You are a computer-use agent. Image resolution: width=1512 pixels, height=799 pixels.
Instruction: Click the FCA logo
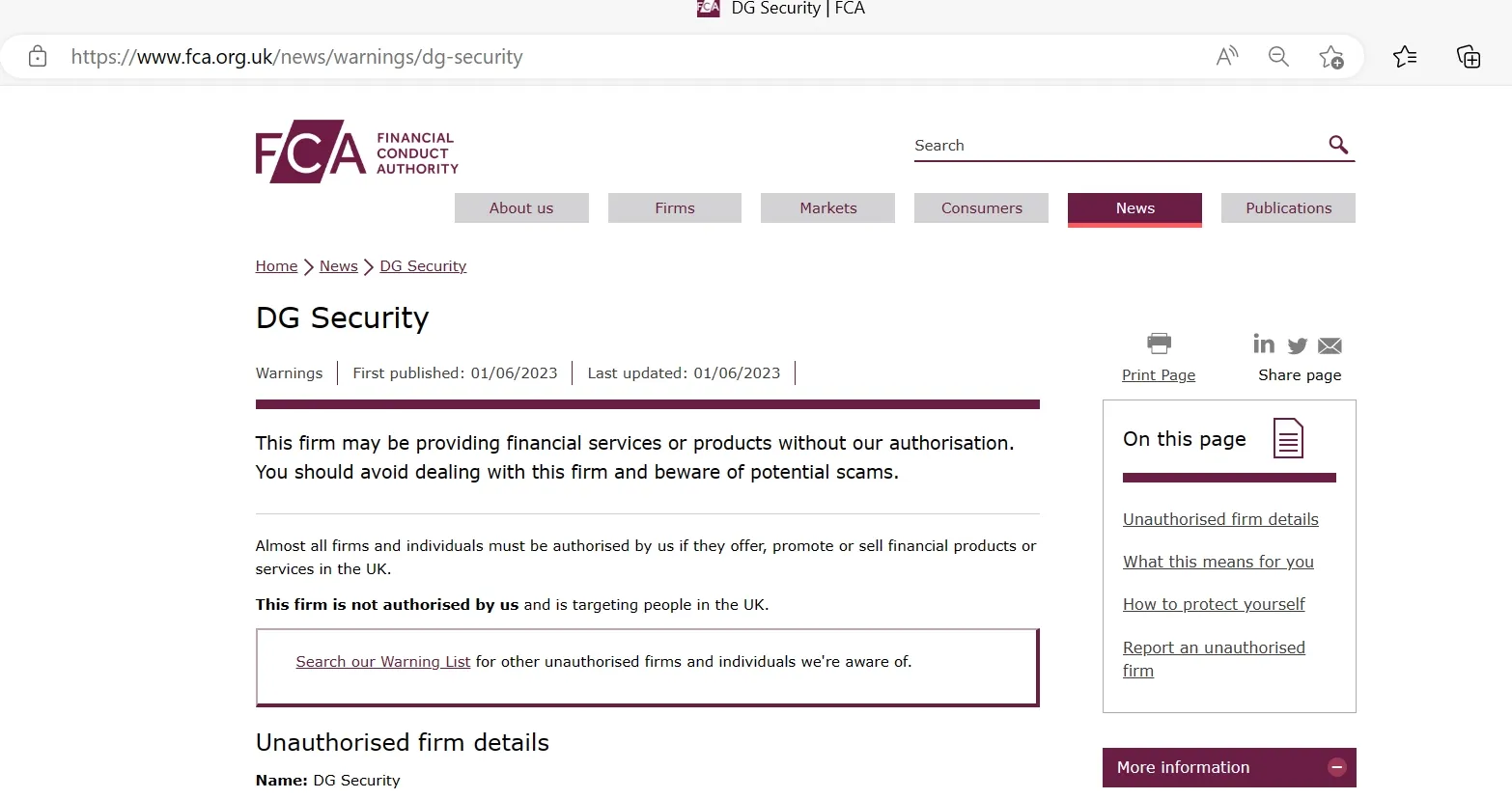[356, 152]
